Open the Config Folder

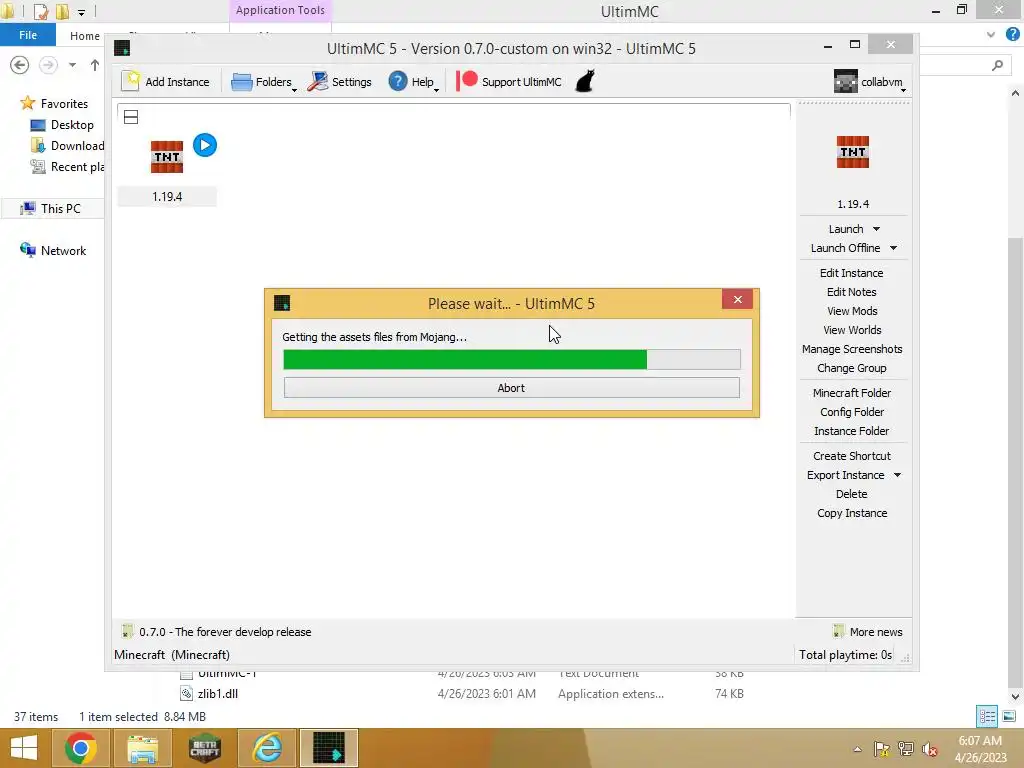(x=852, y=411)
